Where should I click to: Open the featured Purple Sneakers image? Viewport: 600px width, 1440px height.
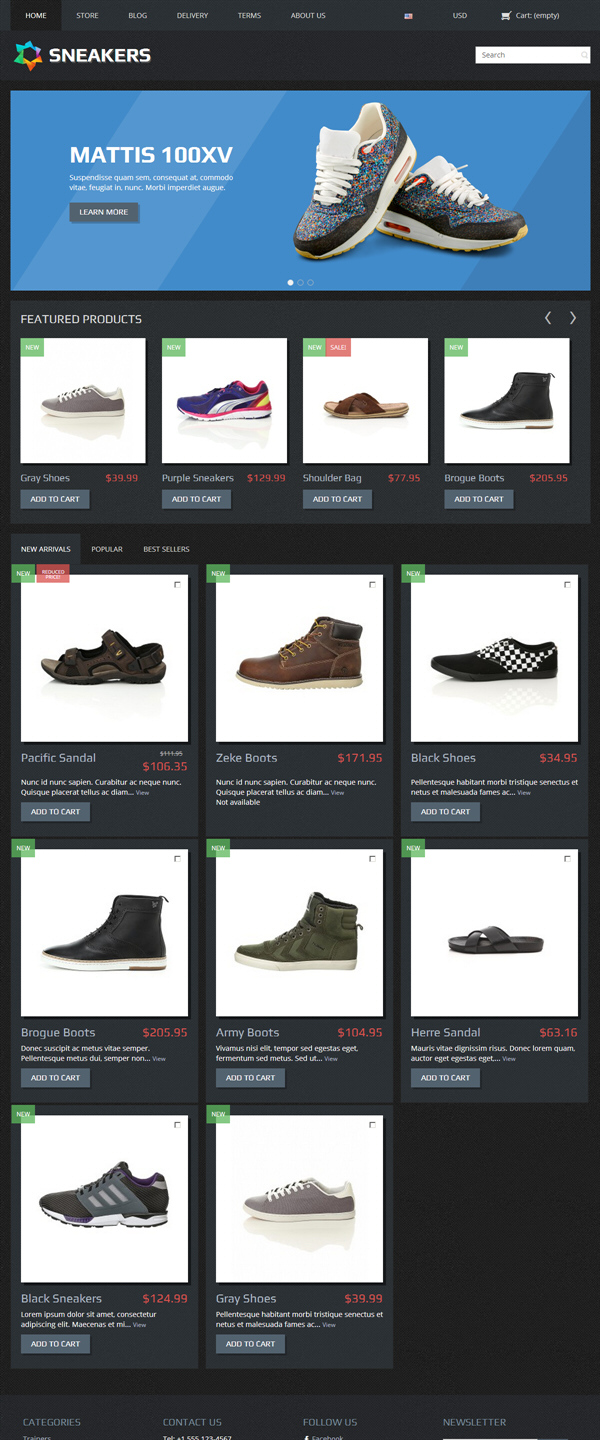click(224, 401)
